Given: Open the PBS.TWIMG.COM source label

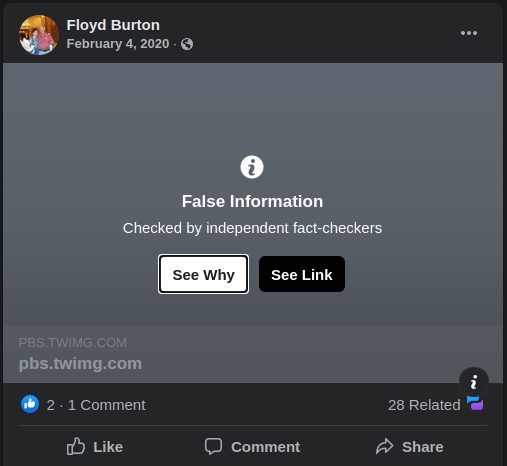Looking at the screenshot, I should tap(73, 343).
